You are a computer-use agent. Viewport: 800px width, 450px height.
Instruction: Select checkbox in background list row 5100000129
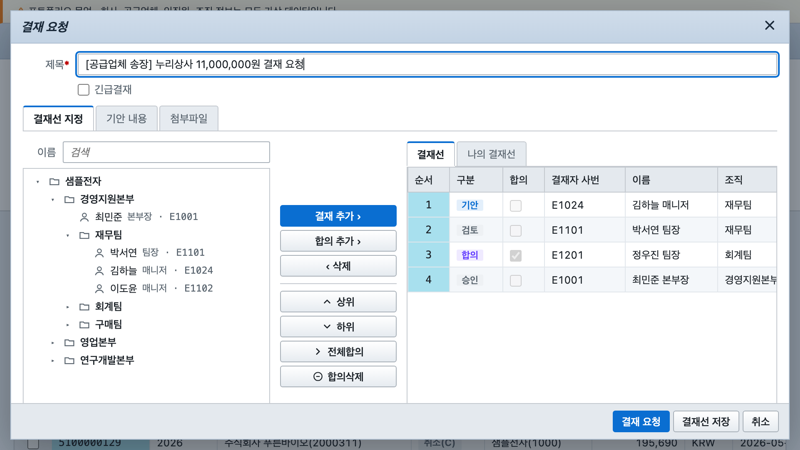(x=33, y=443)
